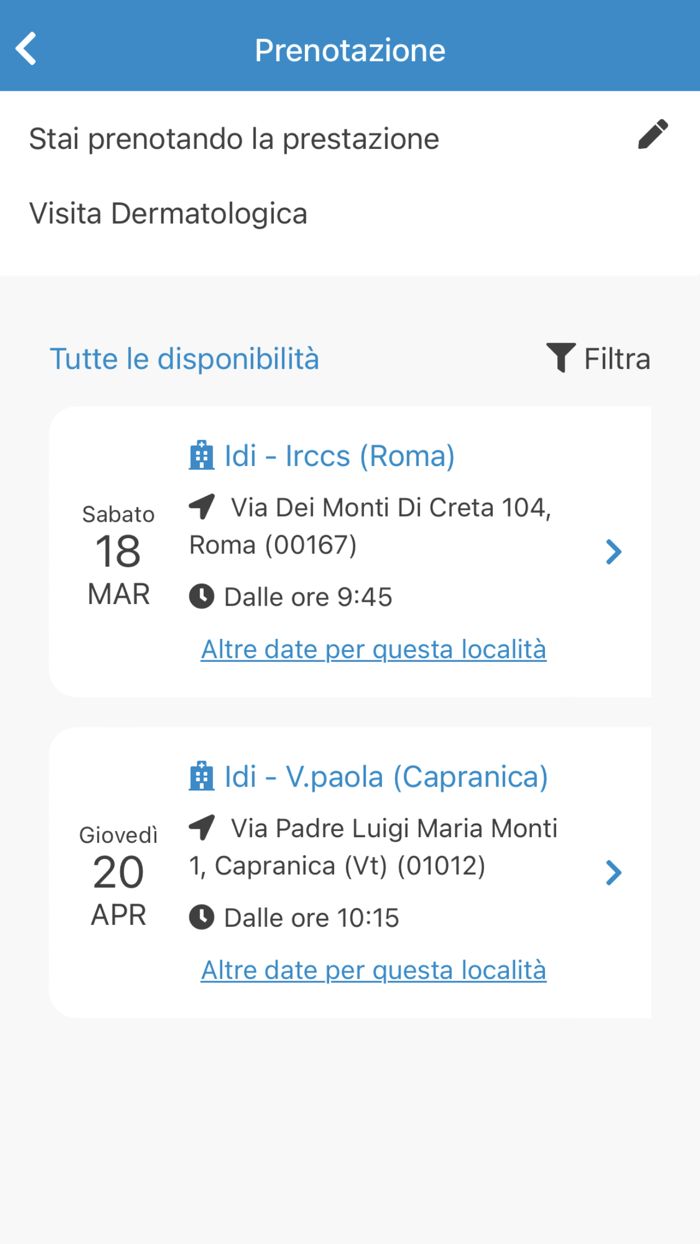Select the Idi - Irccs (Roma) facility name
This screenshot has height=1244, width=700.
click(x=340, y=454)
